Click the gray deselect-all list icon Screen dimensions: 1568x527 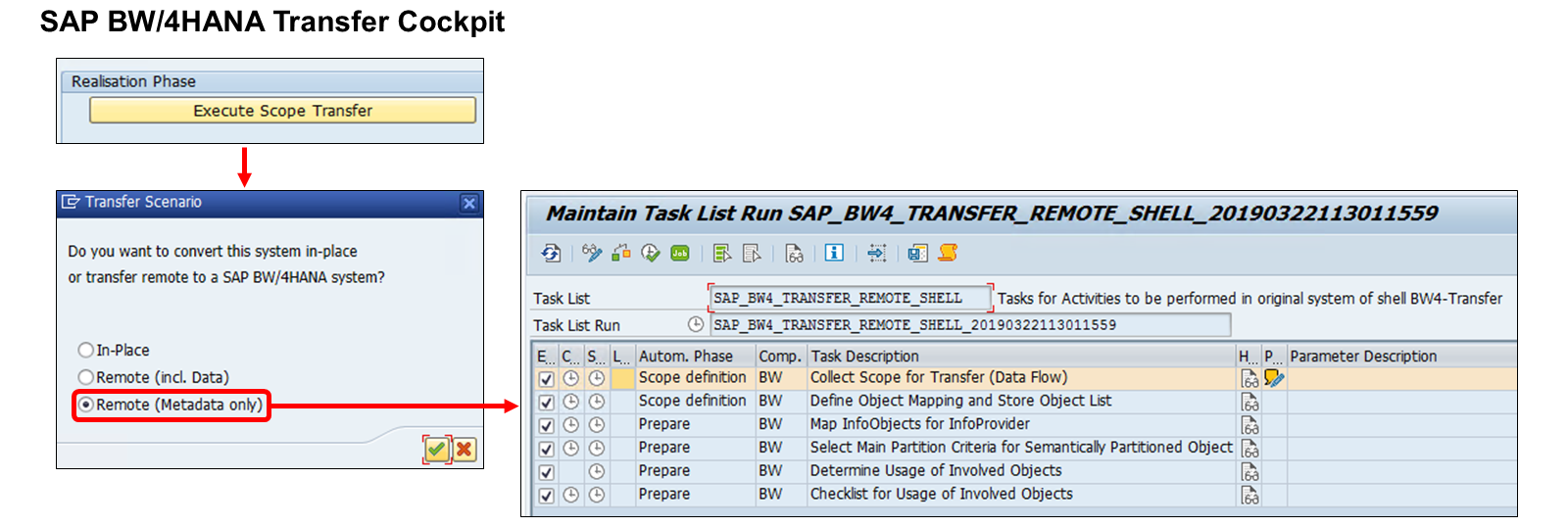tap(752, 254)
